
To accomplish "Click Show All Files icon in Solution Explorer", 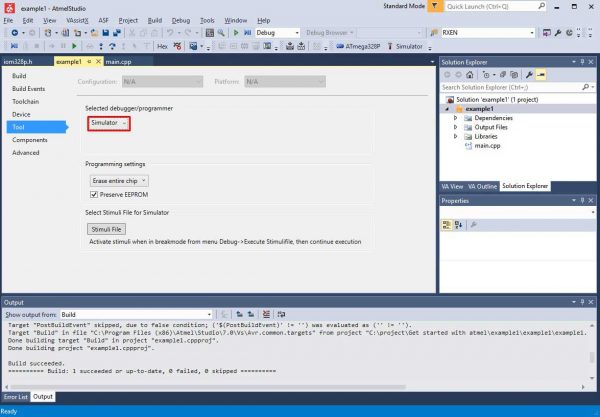I will click(x=514, y=75).
